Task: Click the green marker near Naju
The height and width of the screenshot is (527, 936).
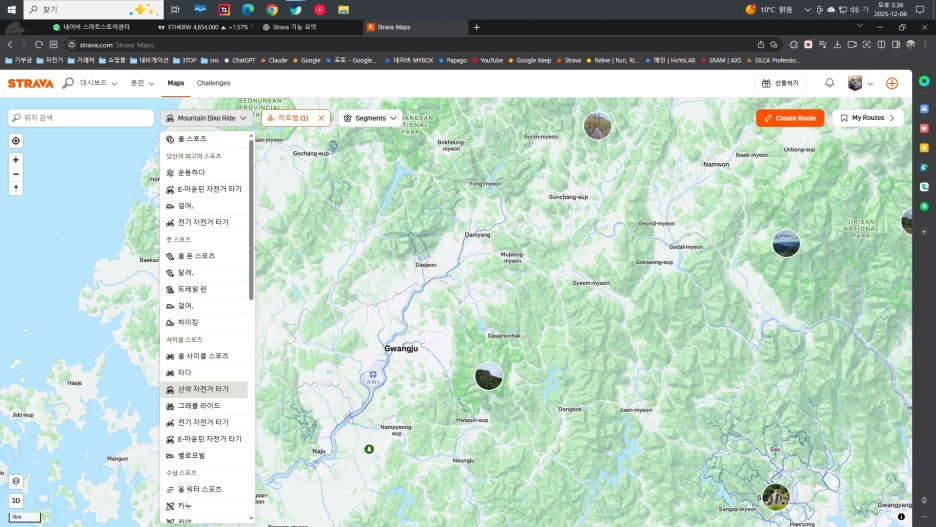Action: [x=369, y=449]
